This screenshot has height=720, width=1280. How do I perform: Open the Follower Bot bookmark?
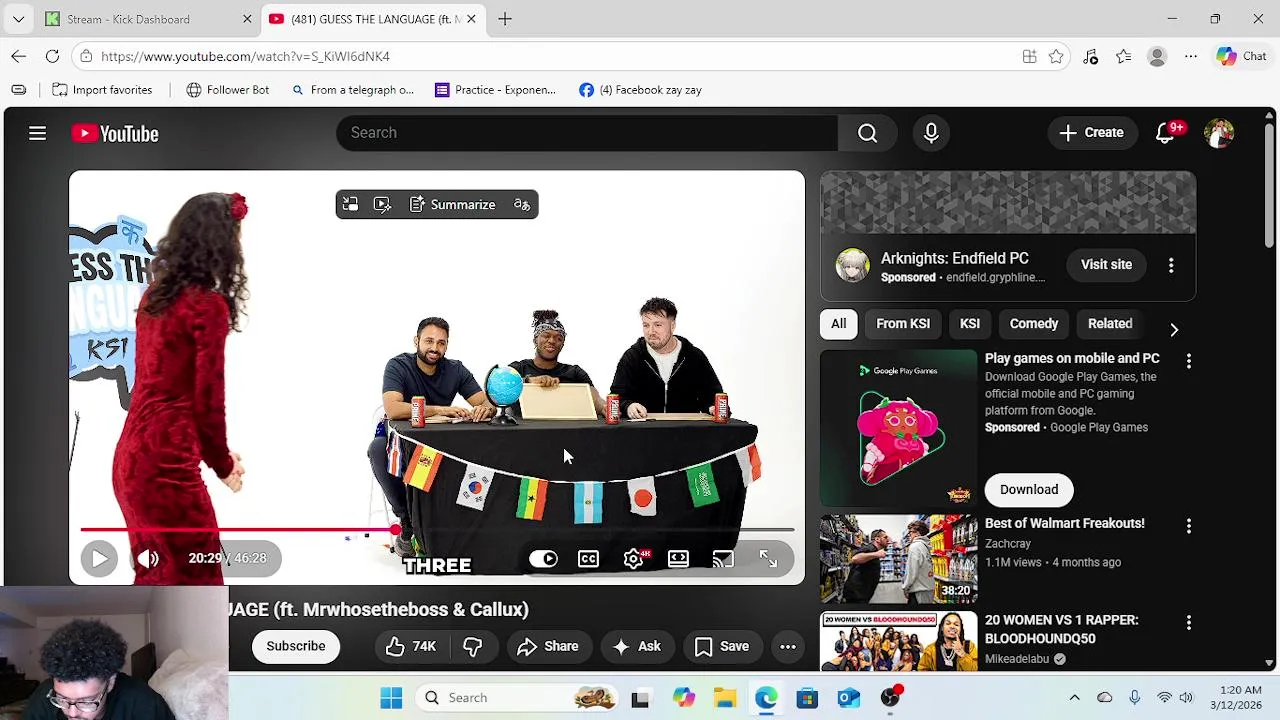tap(227, 90)
